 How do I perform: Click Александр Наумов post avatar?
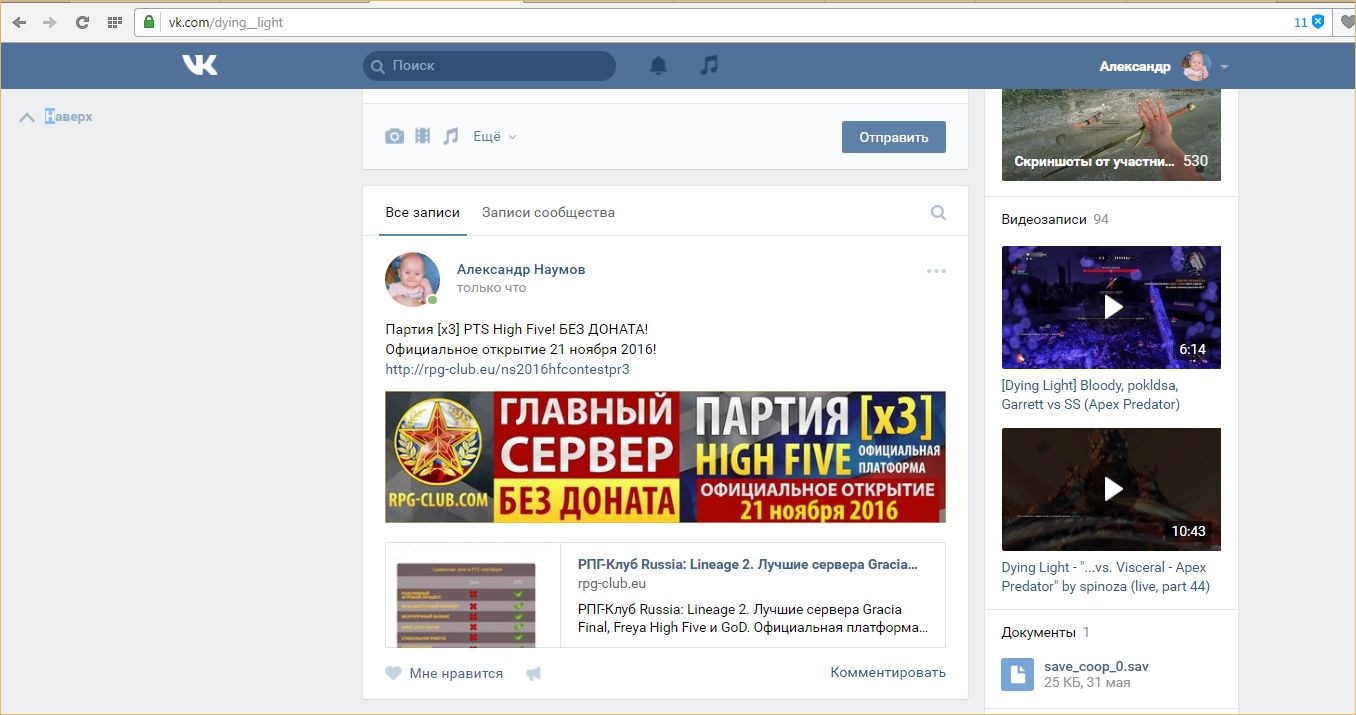pyautogui.click(x=412, y=279)
